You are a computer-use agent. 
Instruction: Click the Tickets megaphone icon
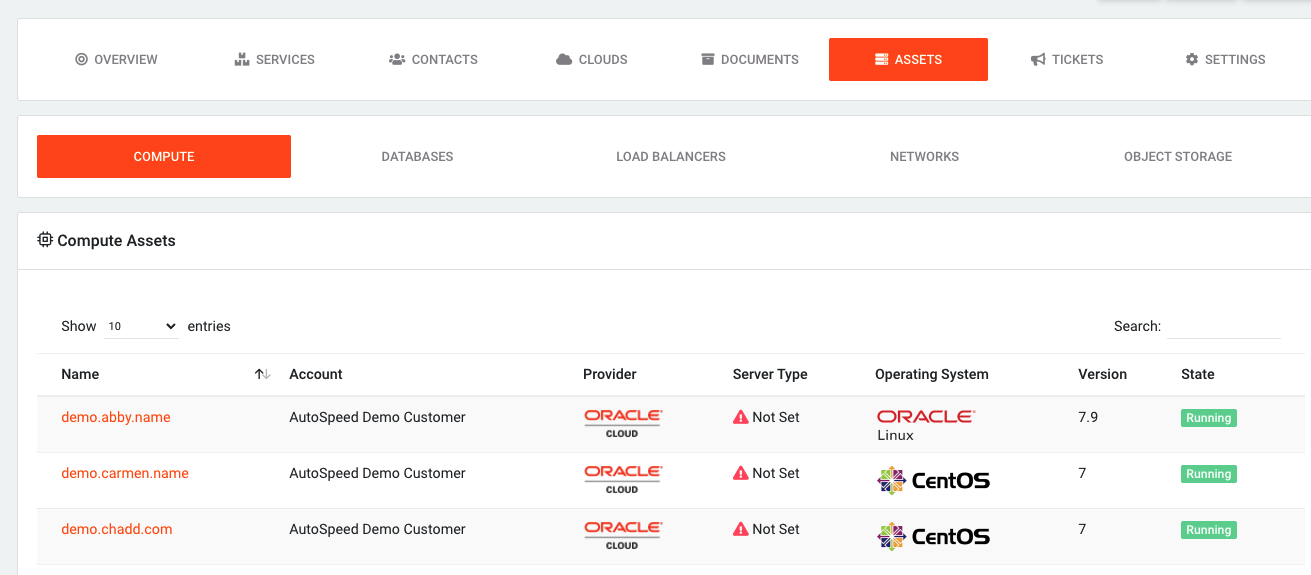(1038, 59)
